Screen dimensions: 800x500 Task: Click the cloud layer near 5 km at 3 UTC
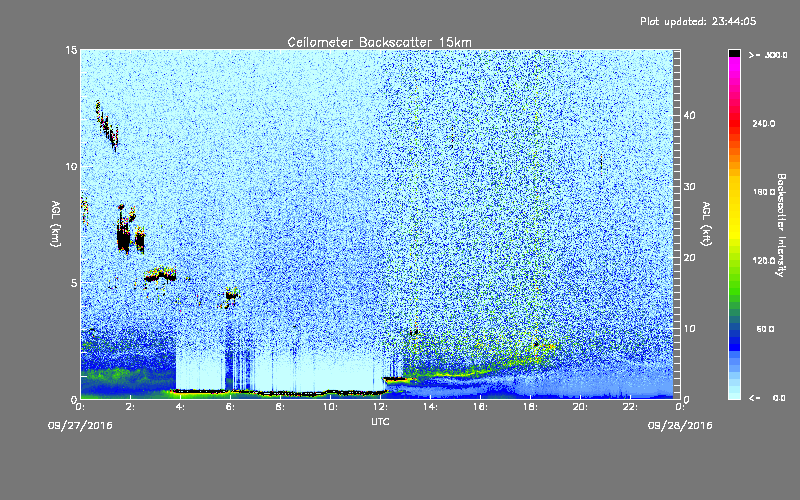tap(160, 276)
